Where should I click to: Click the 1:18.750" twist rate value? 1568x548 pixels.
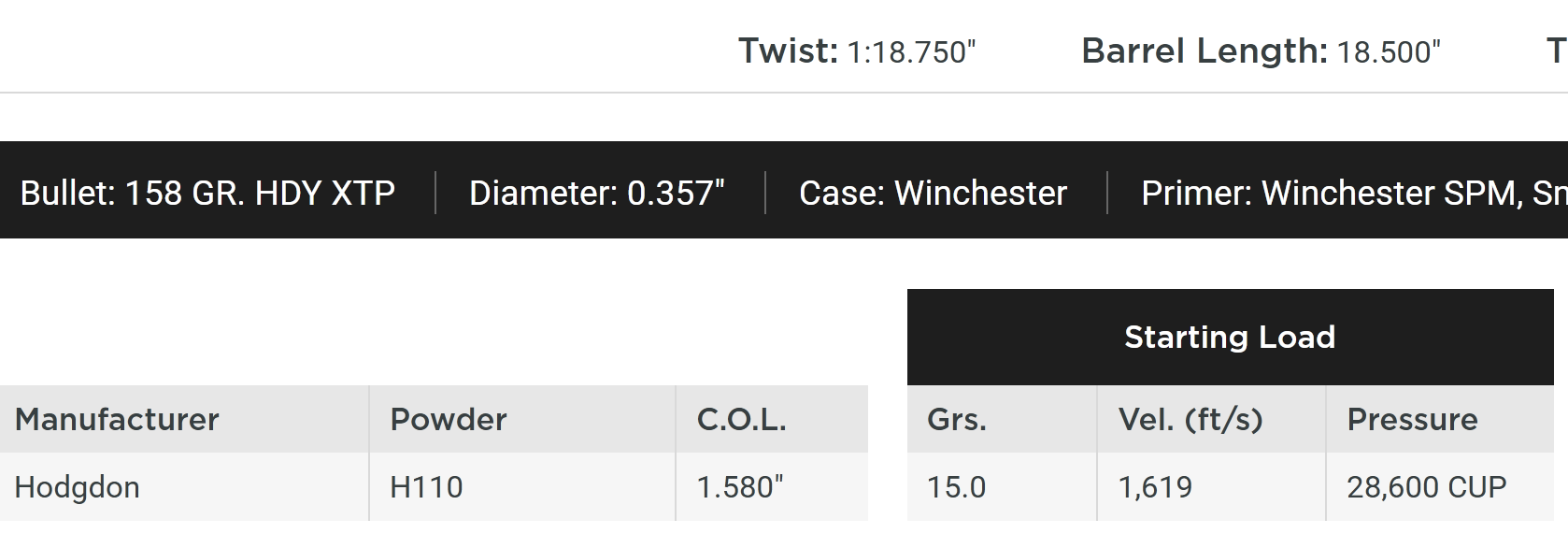(911, 52)
